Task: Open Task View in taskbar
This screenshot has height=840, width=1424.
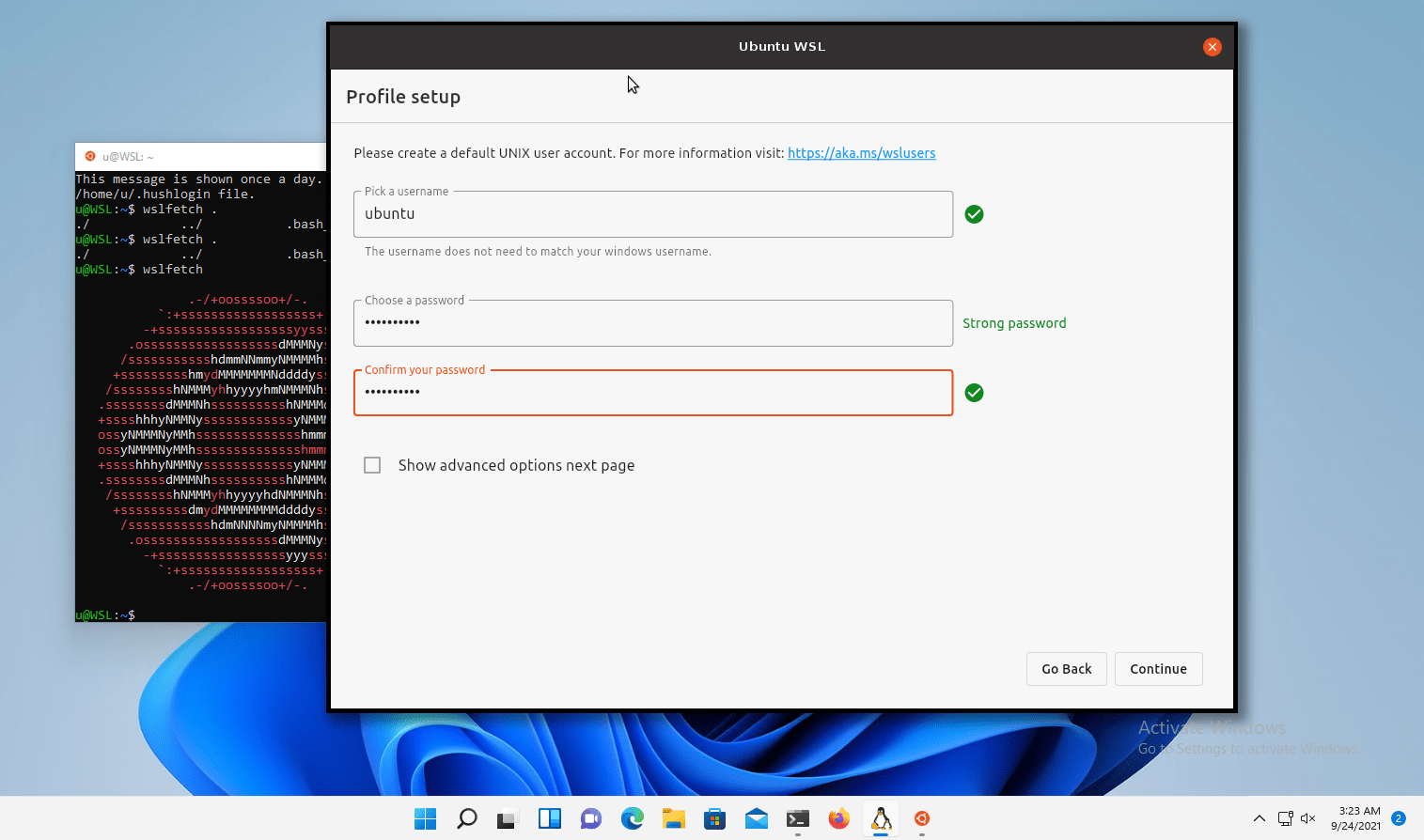Action: (x=508, y=818)
